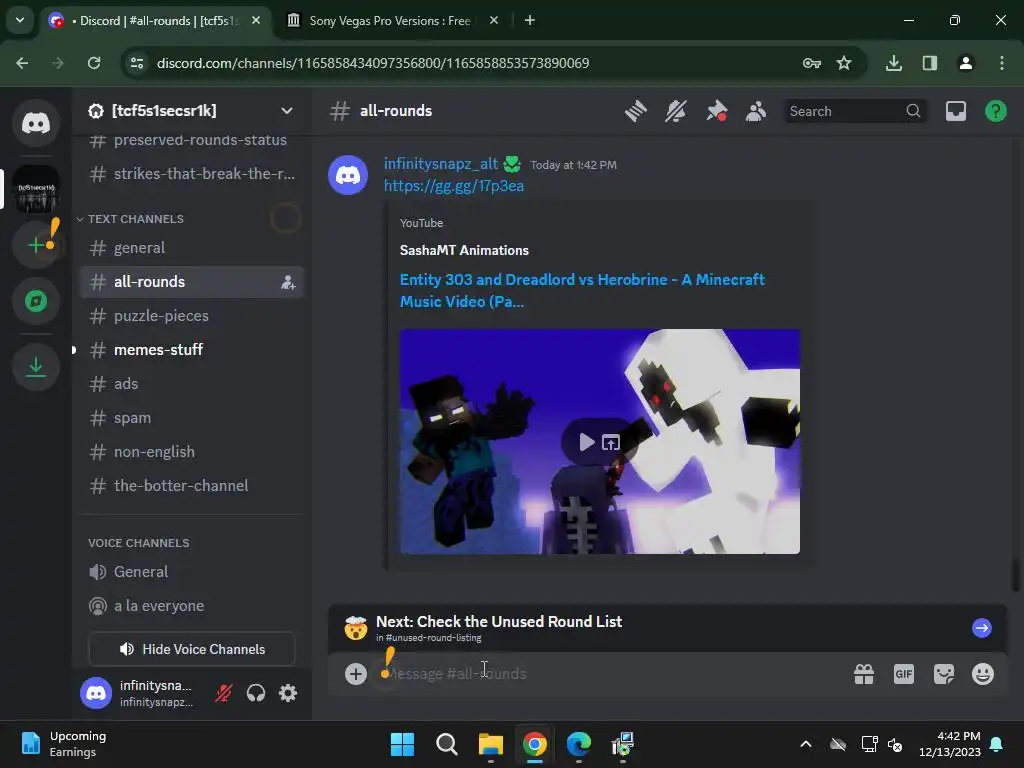Click infinitysnapz_alt username in message
This screenshot has height=768, width=1024.
441,164
